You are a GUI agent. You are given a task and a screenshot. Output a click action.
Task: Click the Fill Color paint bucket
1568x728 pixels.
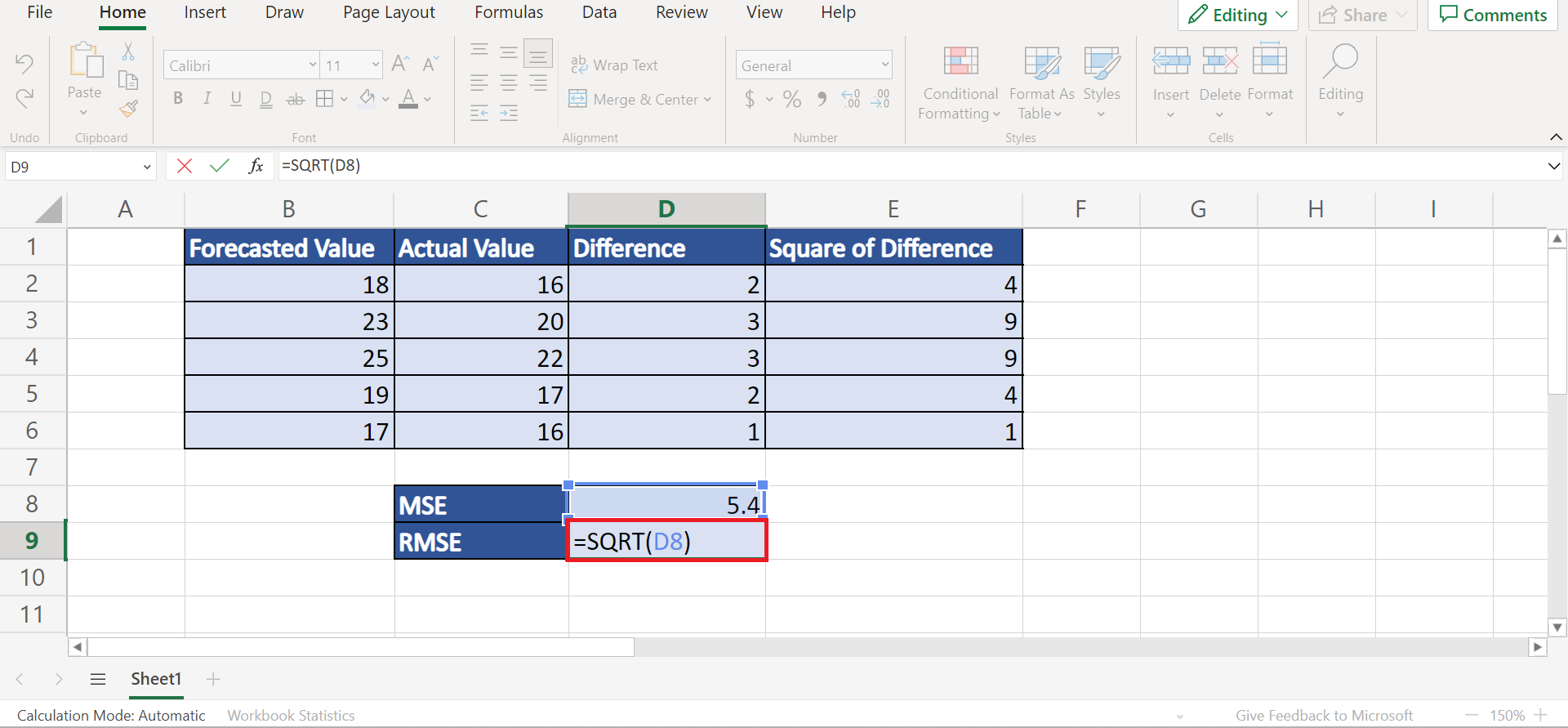(x=367, y=99)
